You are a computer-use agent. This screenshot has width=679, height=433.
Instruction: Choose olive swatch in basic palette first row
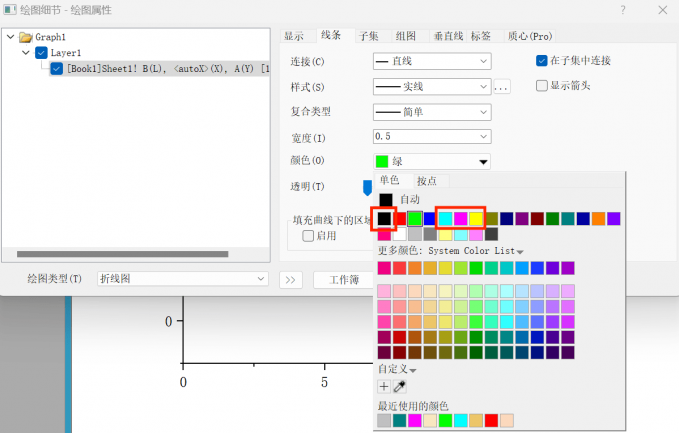tap(491, 219)
